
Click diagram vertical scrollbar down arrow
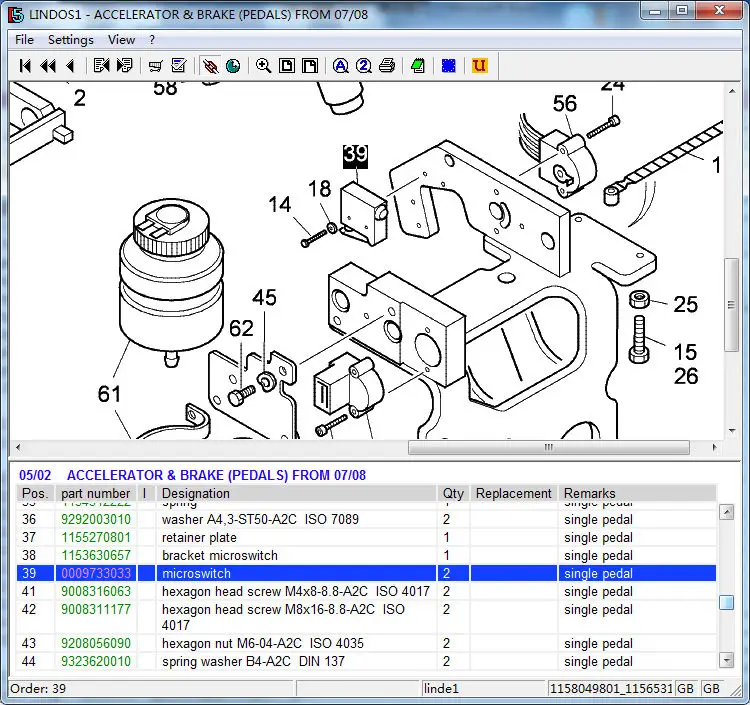tap(732, 431)
